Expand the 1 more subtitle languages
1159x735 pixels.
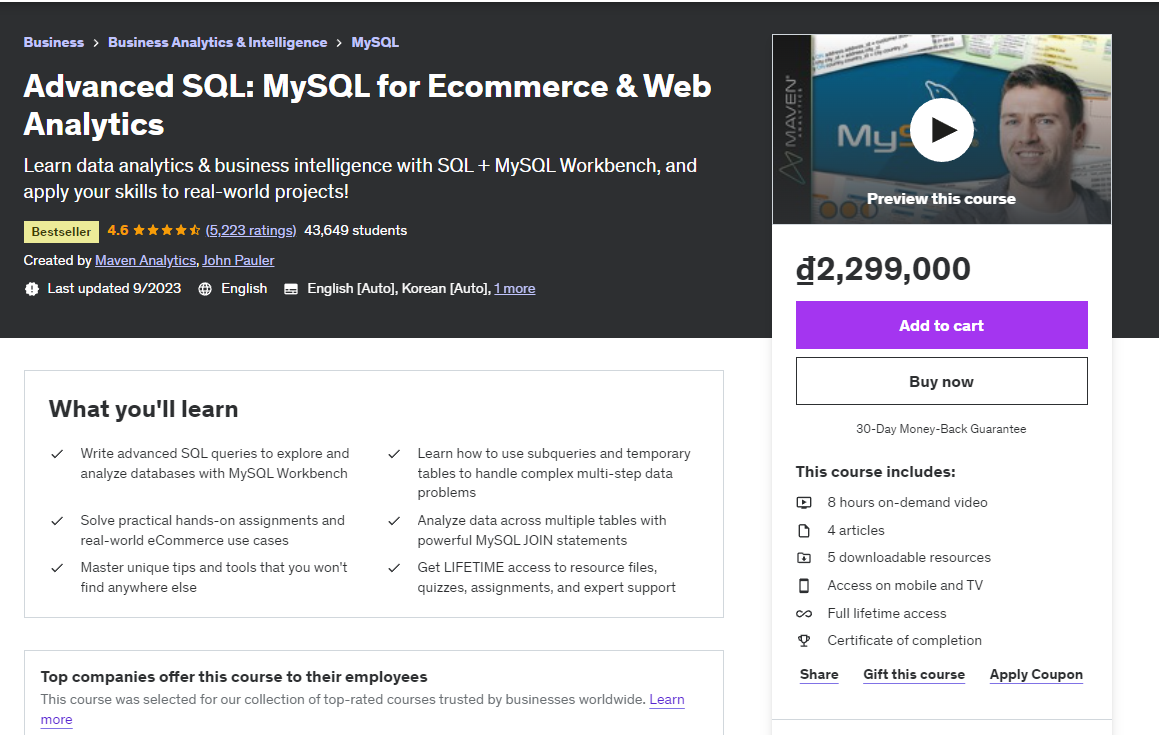tap(514, 288)
